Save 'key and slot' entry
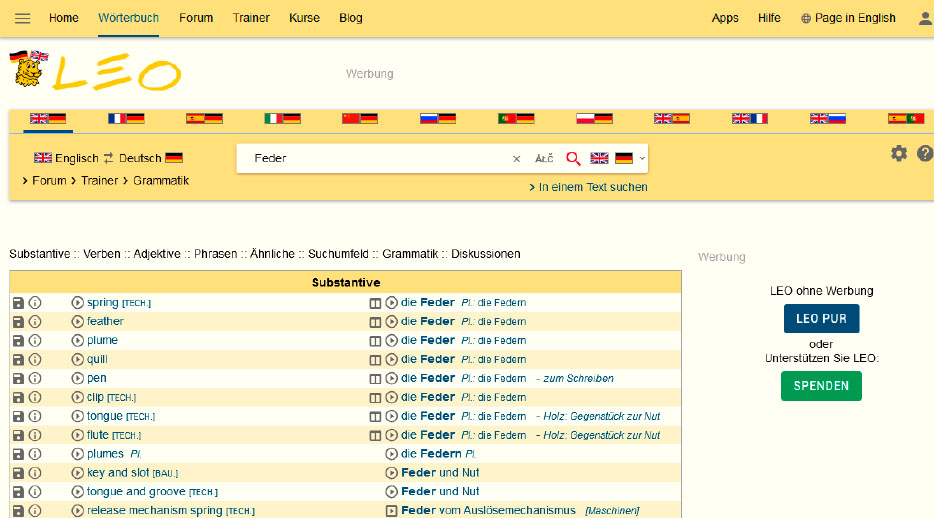Image resolution: width=934 pixels, height=518 pixels. 18,473
